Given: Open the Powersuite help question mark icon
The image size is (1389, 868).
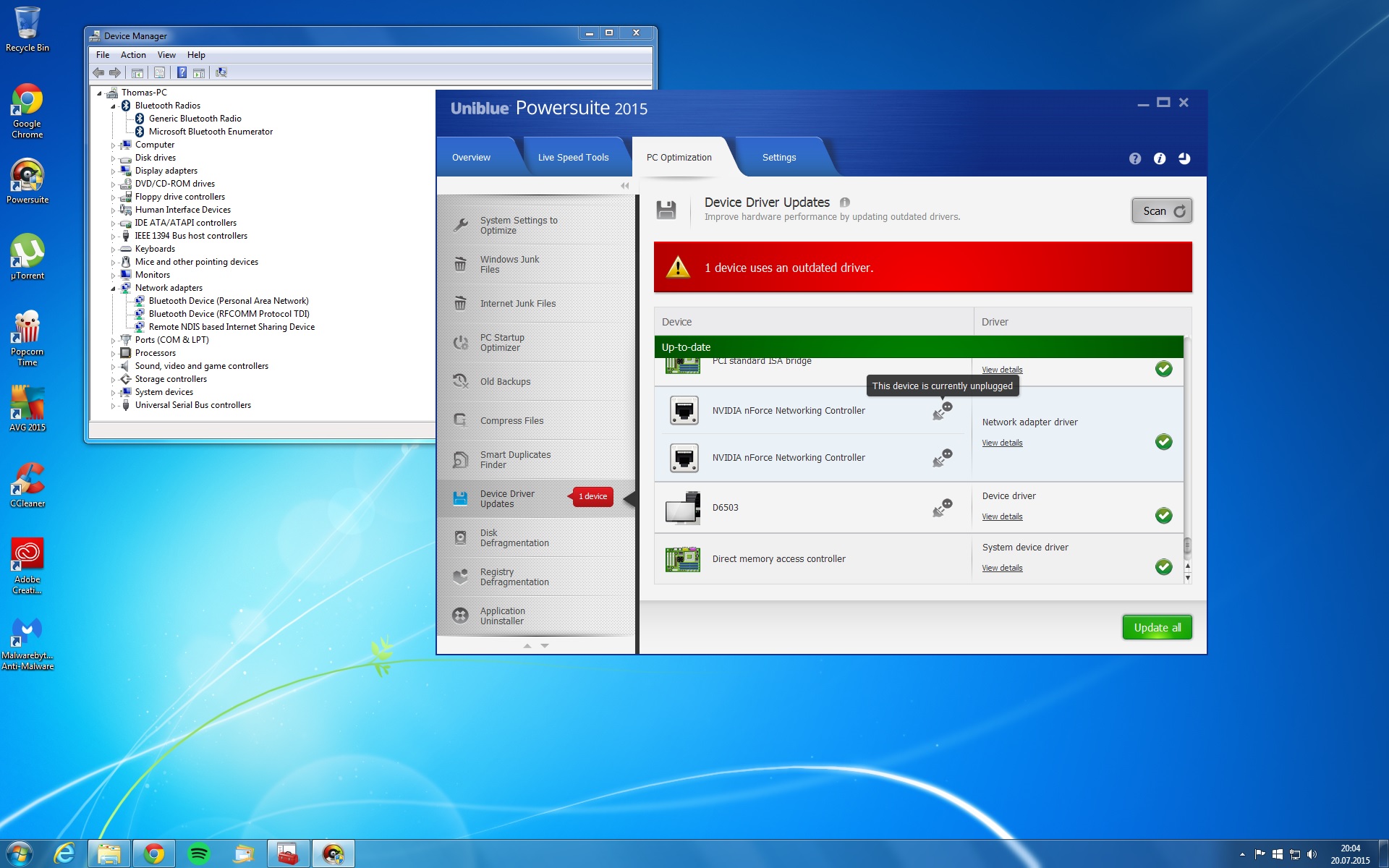Looking at the screenshot, I should coord(1134,158).
